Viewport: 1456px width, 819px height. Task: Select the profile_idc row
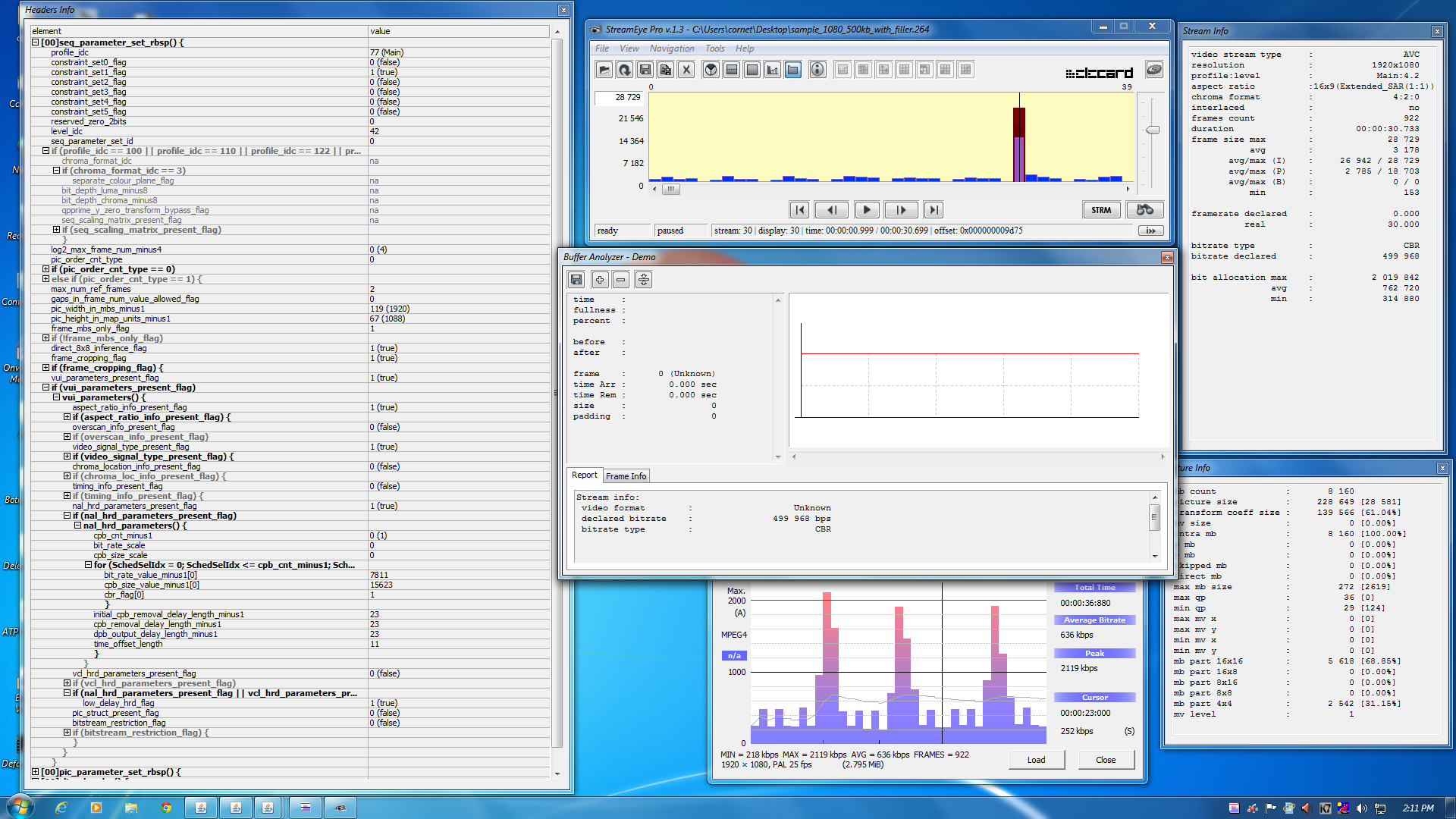pyautogui.click(x=290, y=52)
